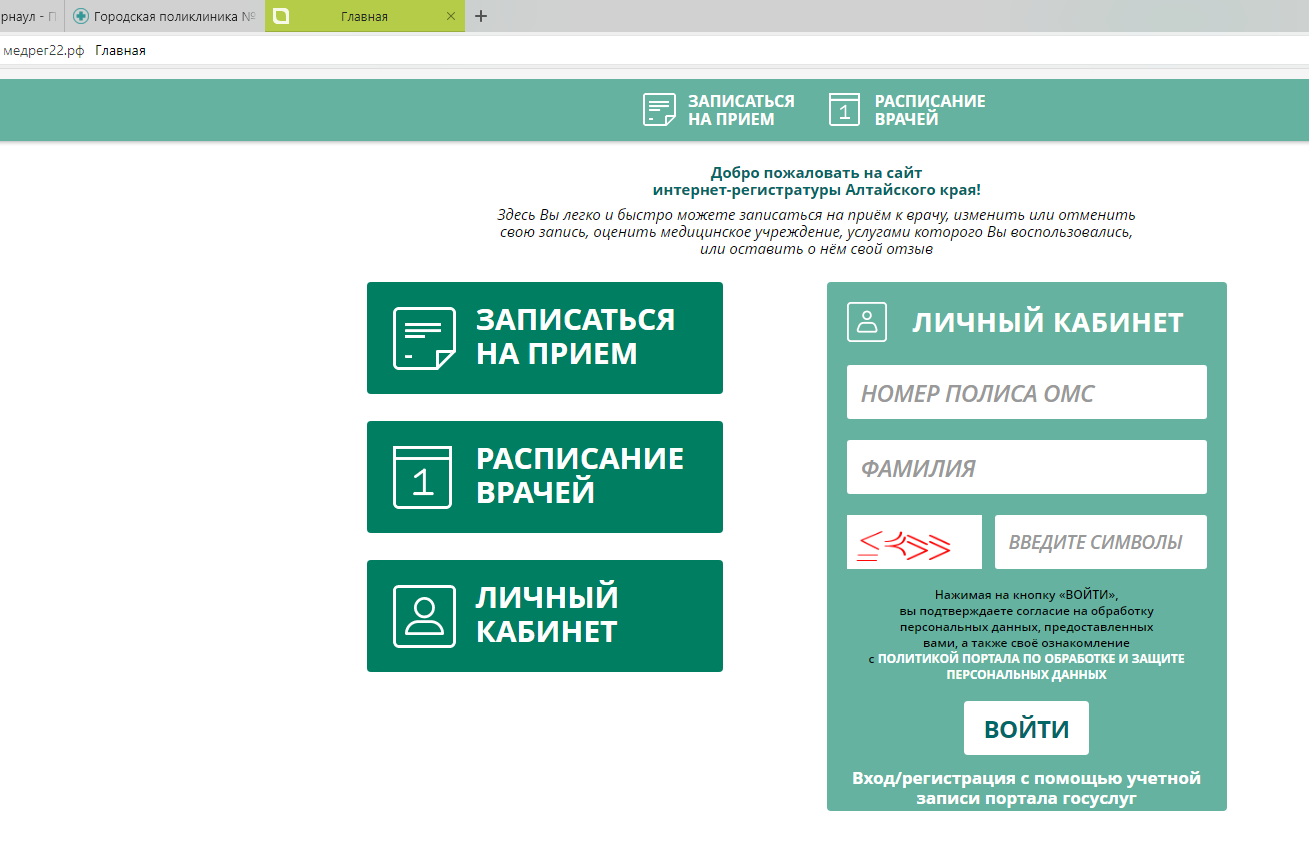
Task: Focus the 'Фамилия' input field
Action: [1027, 467]
